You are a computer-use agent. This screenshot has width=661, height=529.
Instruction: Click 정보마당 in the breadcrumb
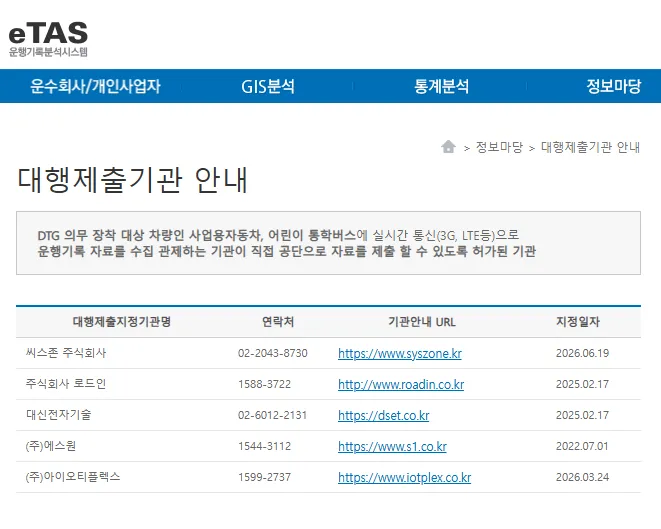click(x=499, y=147)
